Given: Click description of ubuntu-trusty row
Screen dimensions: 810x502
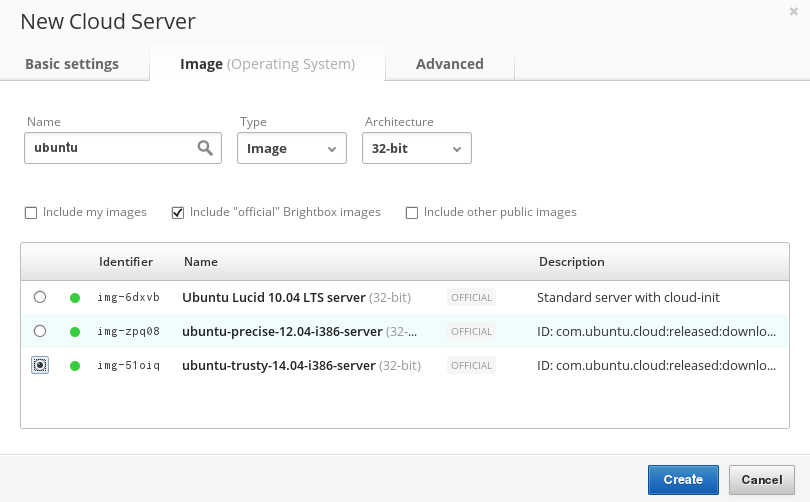Looking at the screenshot, I should pos(657,366).
